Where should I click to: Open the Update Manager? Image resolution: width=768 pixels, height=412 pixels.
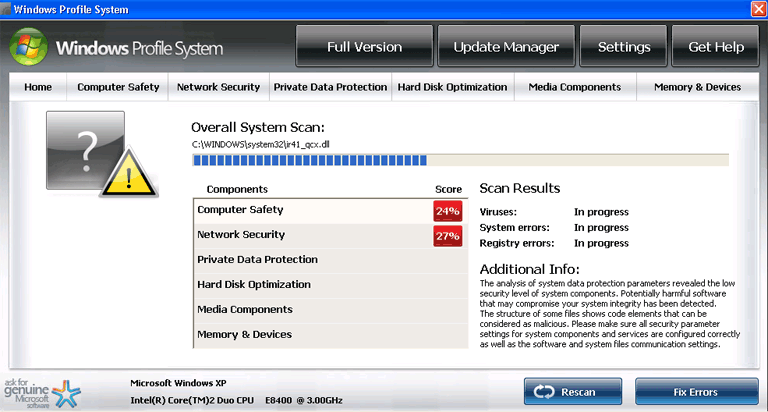(x=505, y=47)
